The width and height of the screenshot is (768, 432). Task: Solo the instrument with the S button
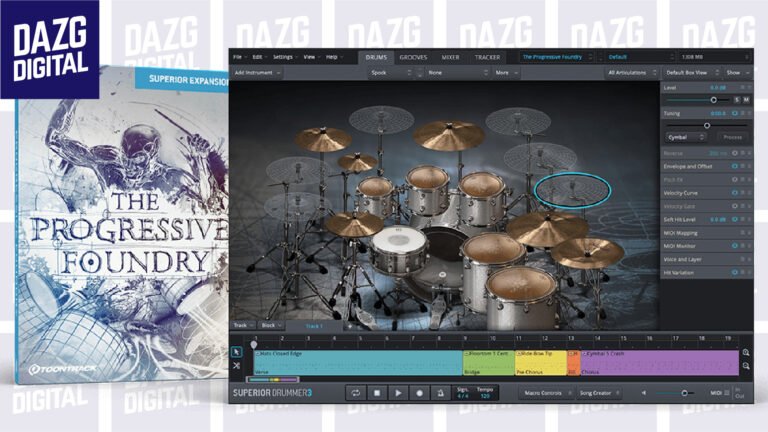click(x=737, y=100)
